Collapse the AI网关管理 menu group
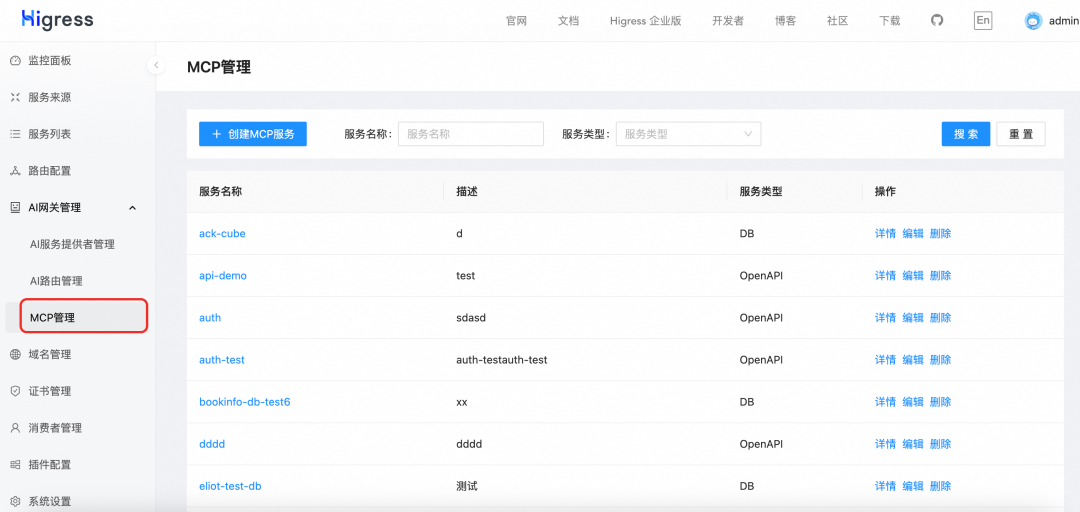1080x512 pixels. [133, 208]
